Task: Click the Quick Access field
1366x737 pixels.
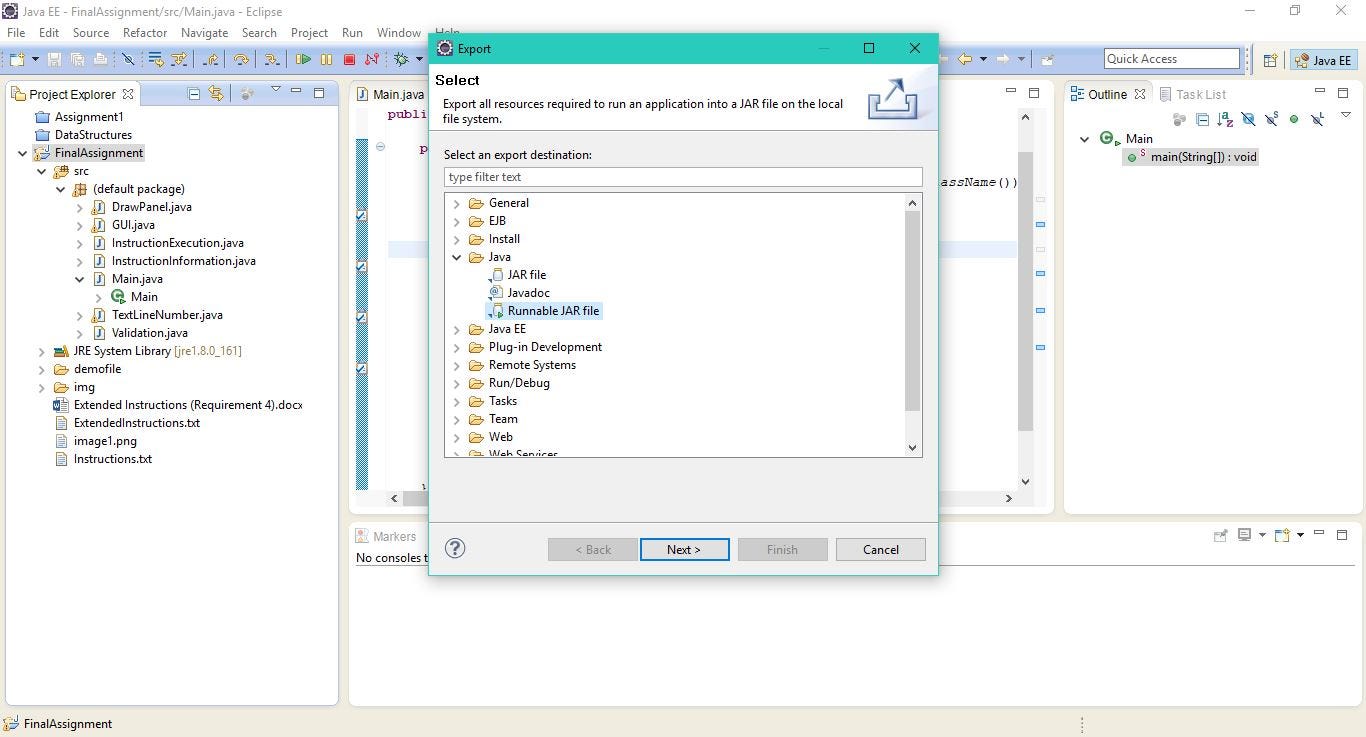Action: coord(1172,59)
